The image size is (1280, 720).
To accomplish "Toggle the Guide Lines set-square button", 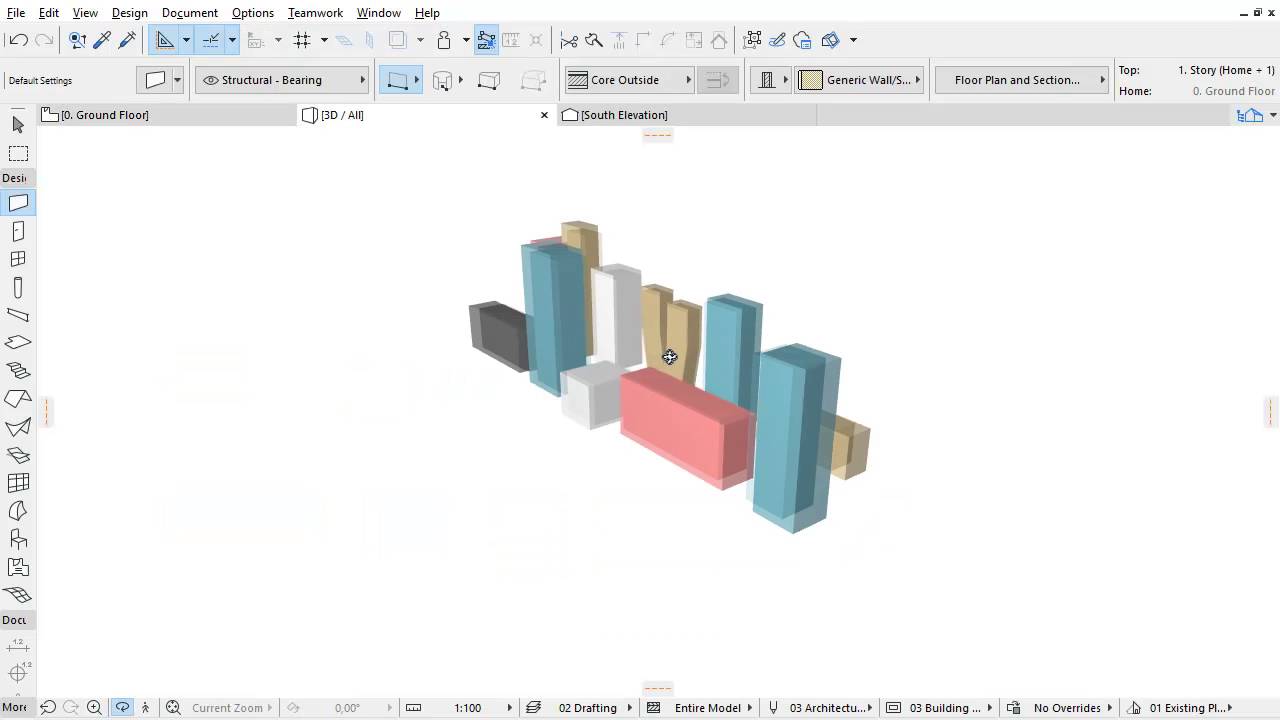I will [165, 40].
